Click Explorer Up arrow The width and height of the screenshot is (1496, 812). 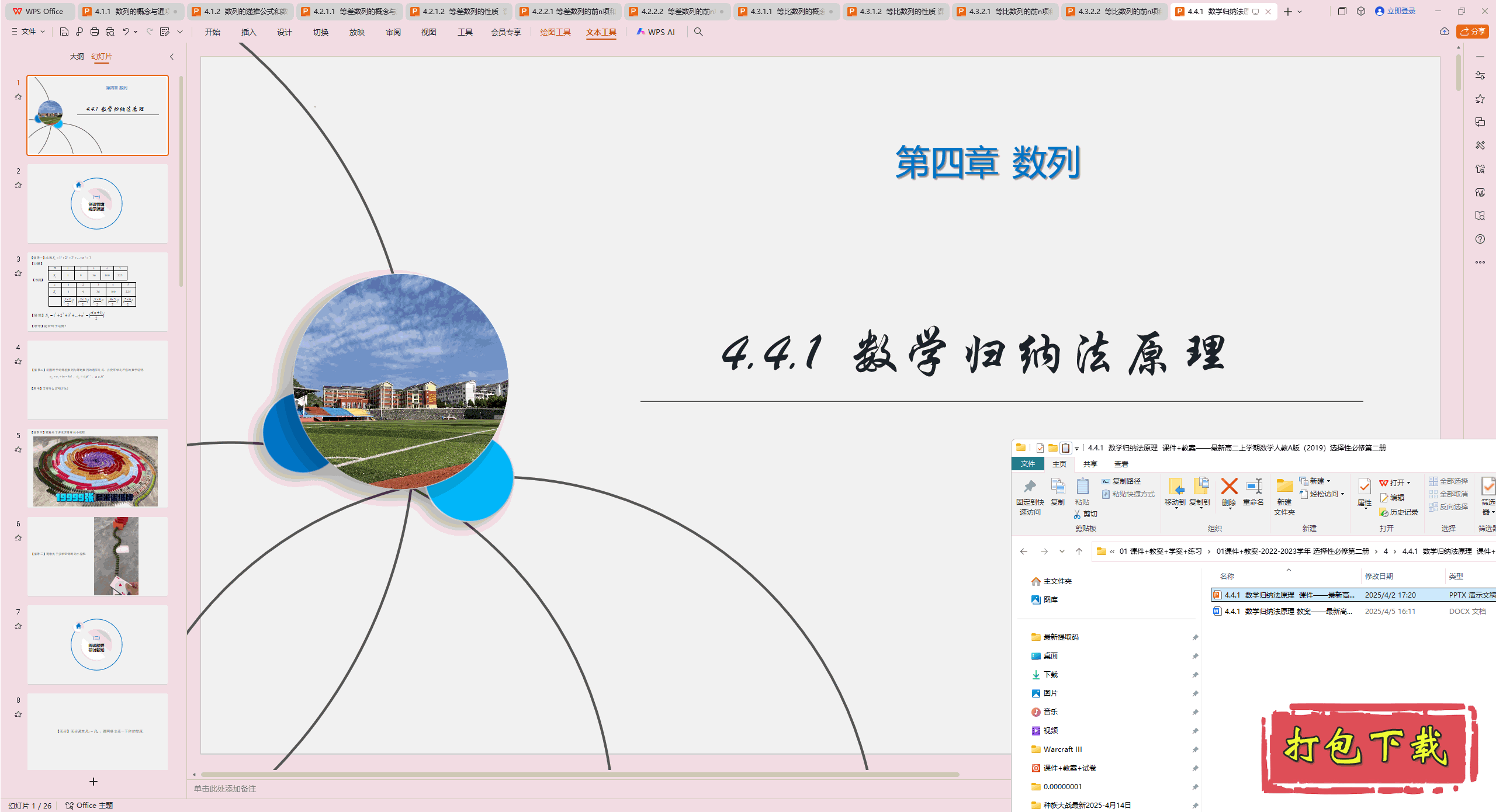(1079, 551)
